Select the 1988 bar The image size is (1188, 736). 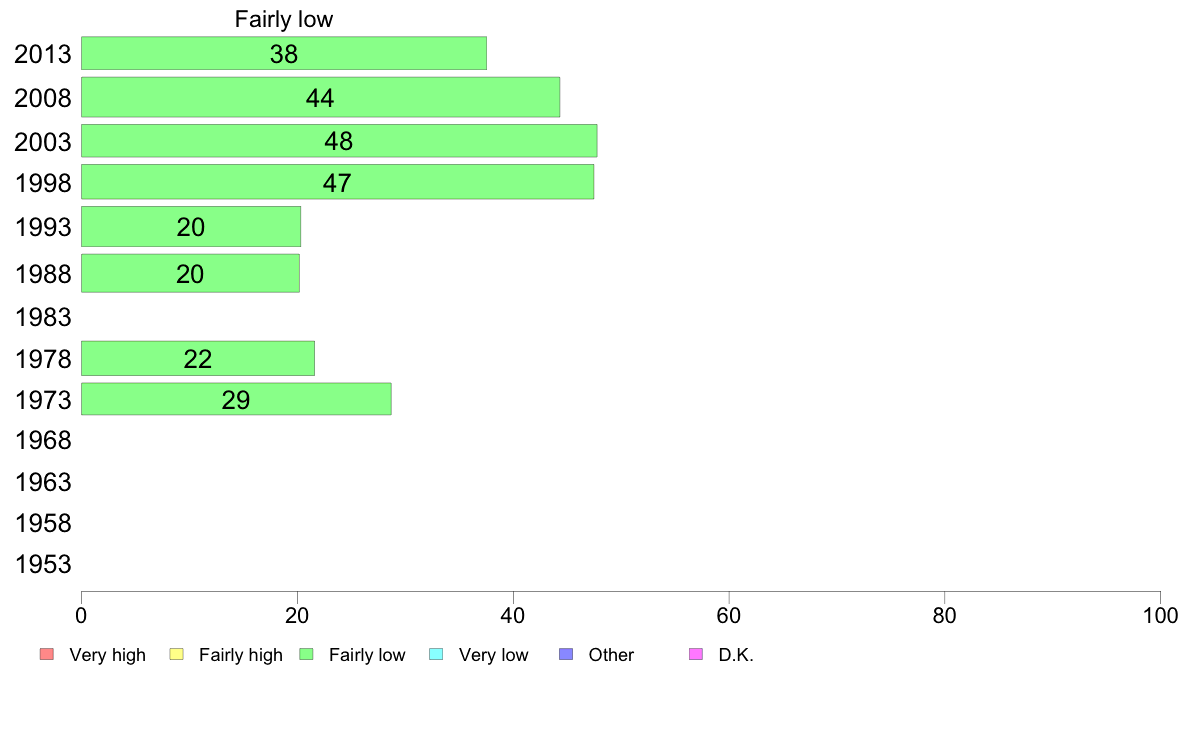point(190,273)
